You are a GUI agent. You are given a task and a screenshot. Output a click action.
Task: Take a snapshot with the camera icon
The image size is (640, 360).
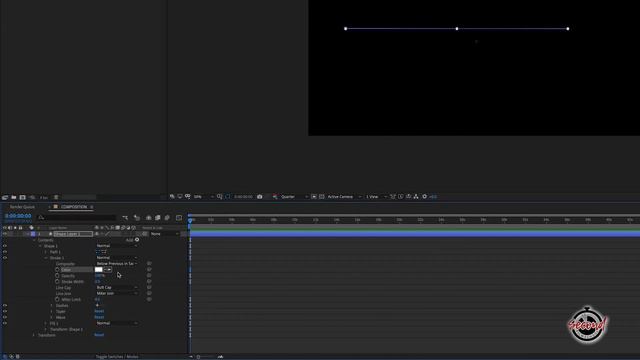[x=260, y=197]
